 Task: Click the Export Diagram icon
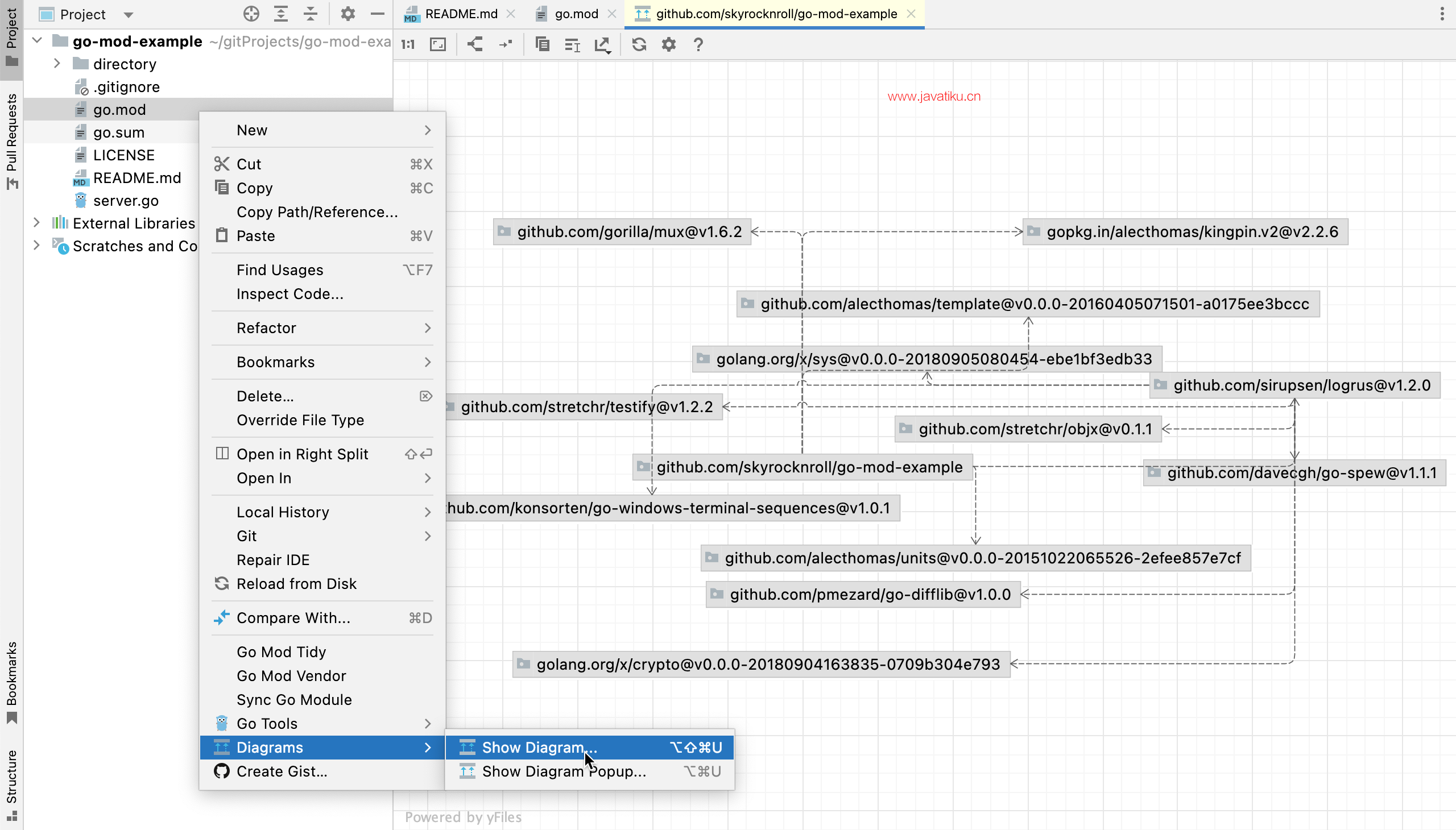point(603,44)
